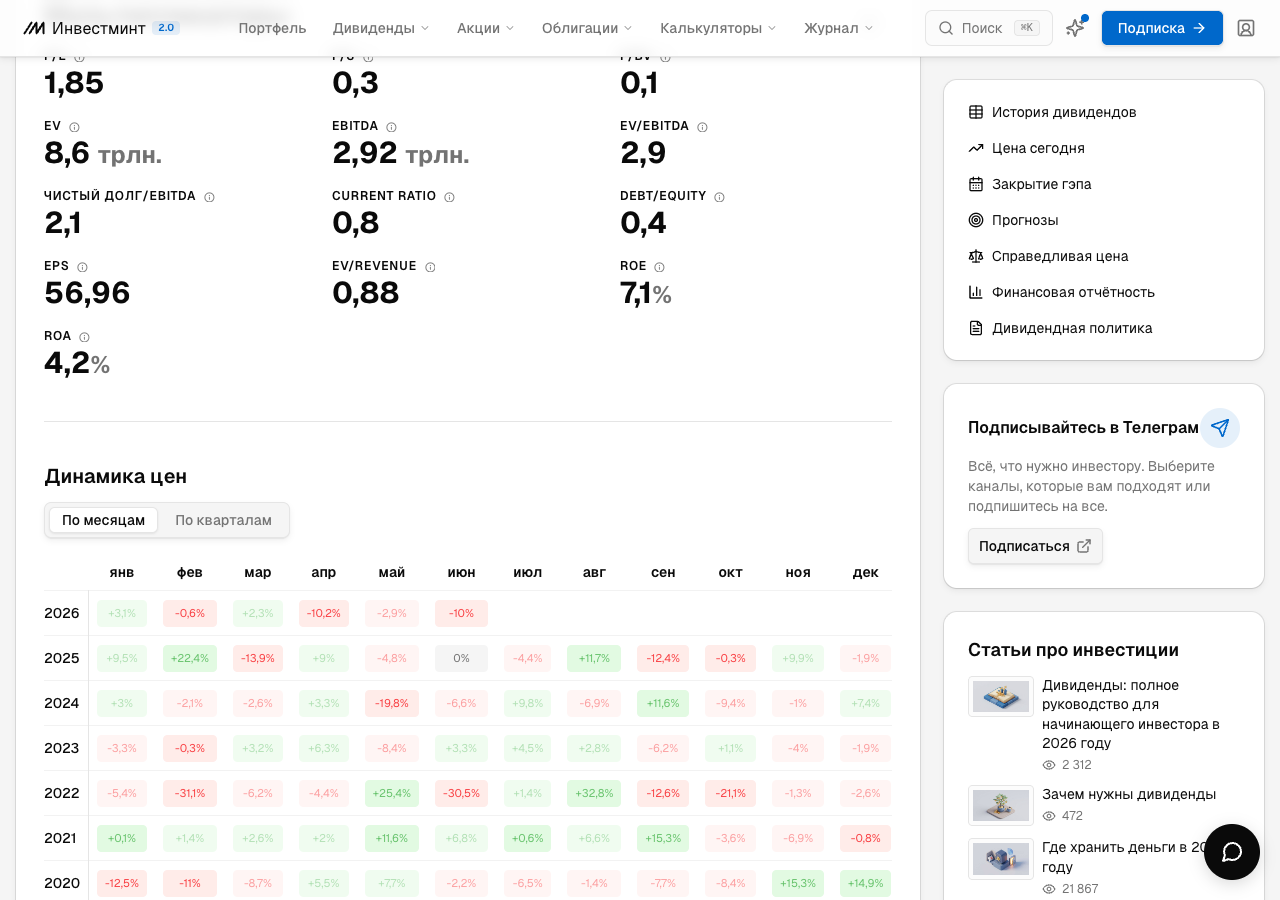Show info tooltip for EV/EBITDA
Image resolution: width=1280 pixels, height=900 pixels.
[702, 127]
